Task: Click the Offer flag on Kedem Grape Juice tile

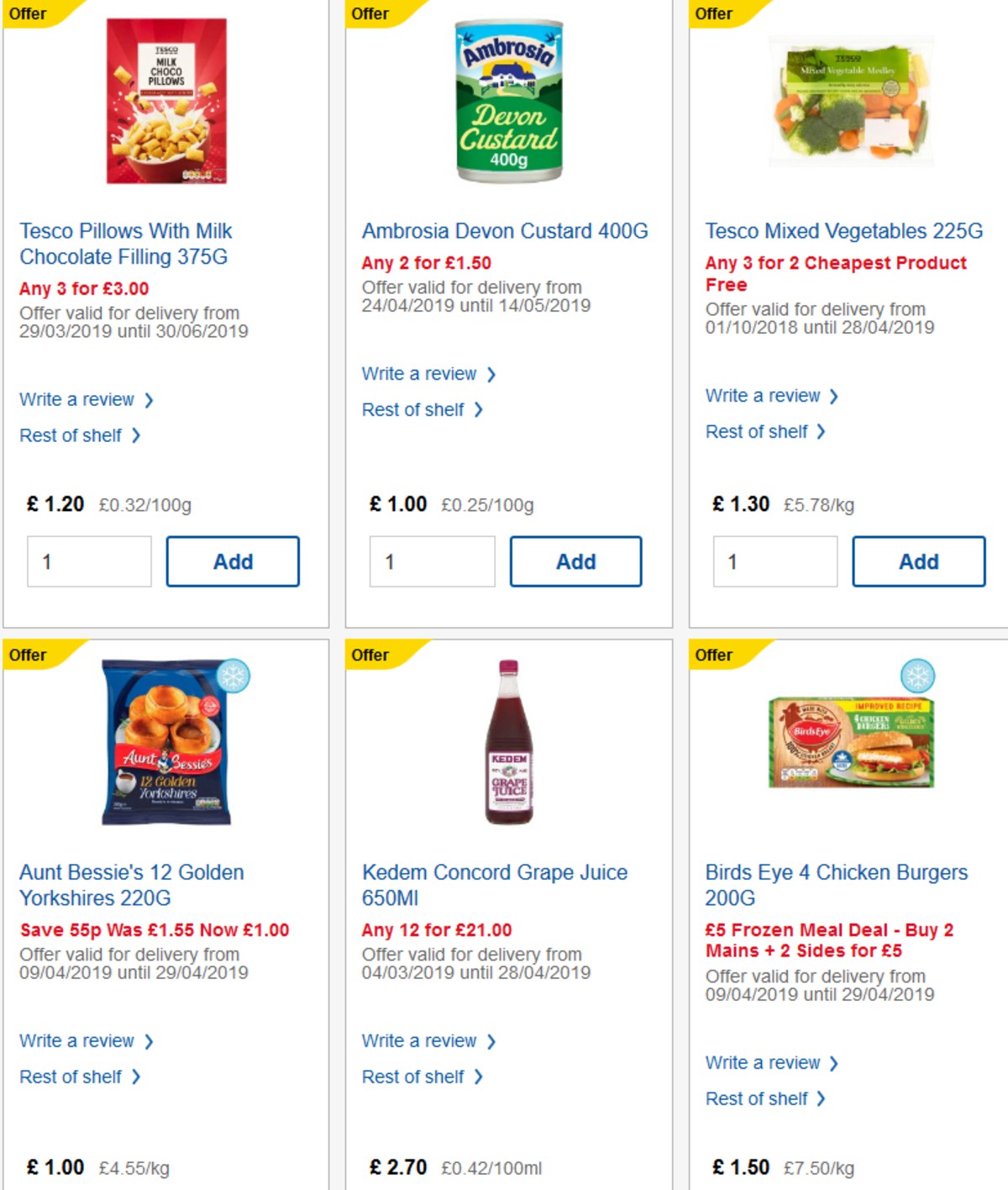Action: 371,655
